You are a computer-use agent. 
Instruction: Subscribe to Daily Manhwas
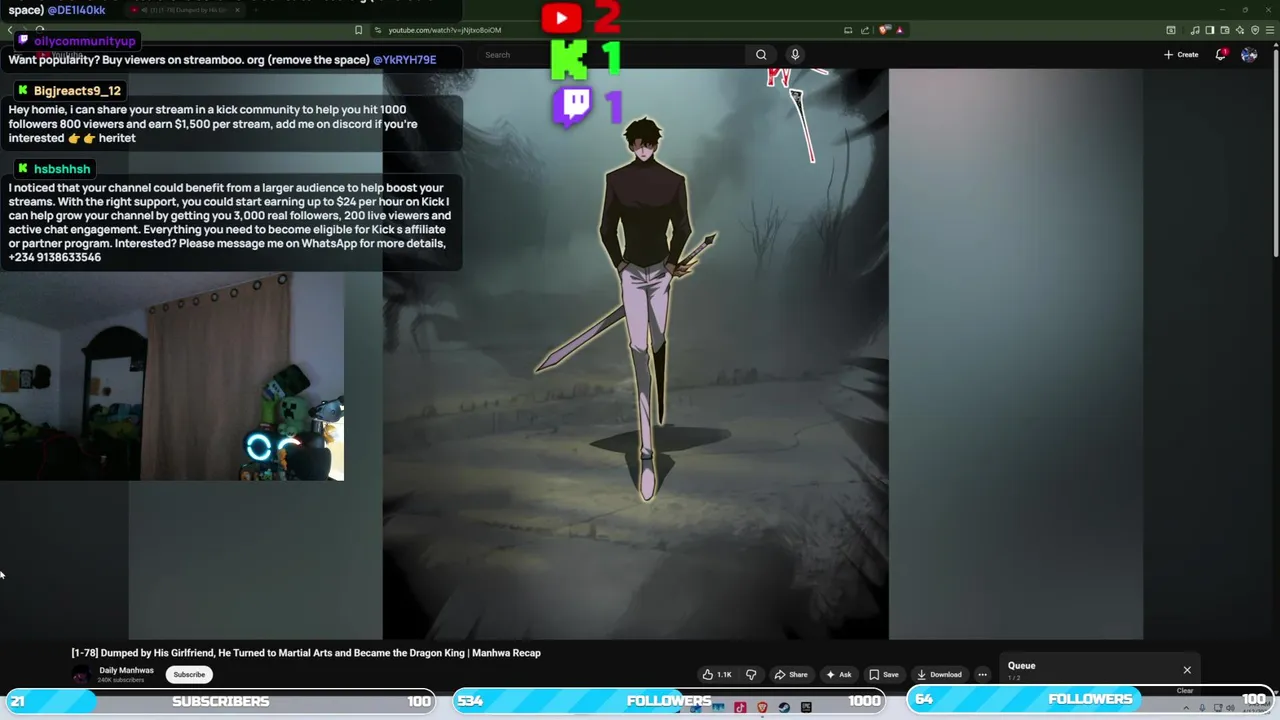(x=189, y=674)
